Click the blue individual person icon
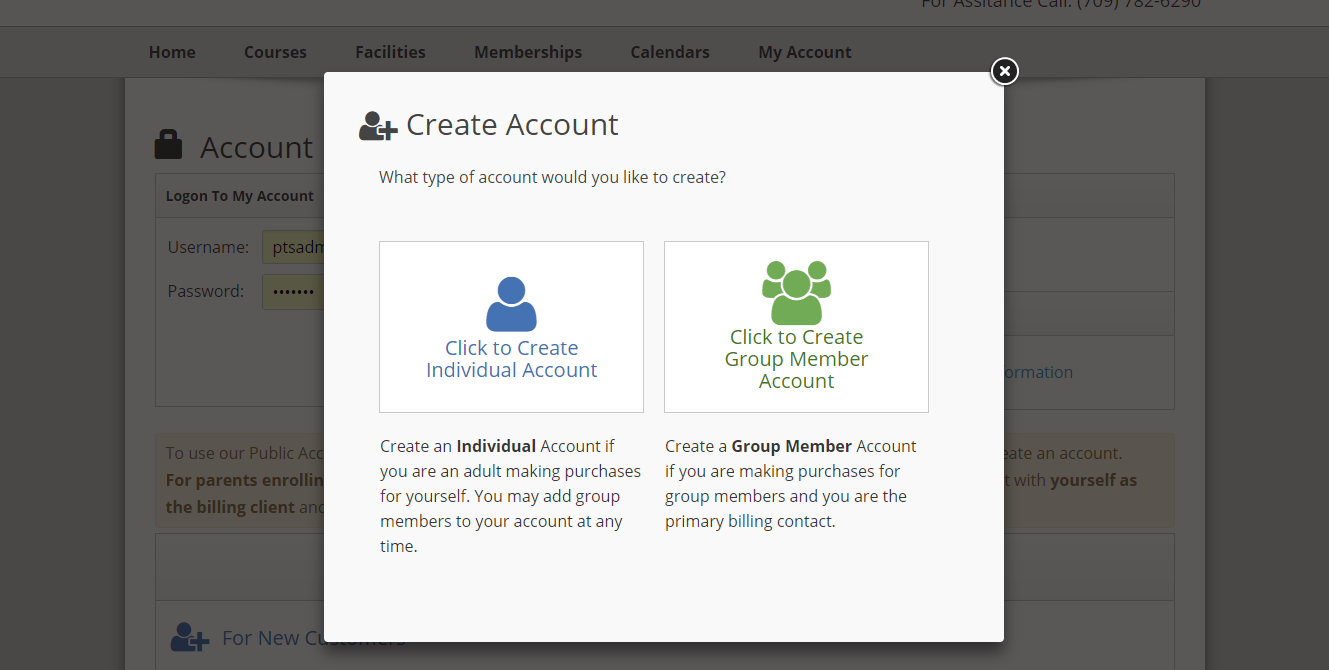The height and width of the screenshot is (670, 1329). pos(511,304)
